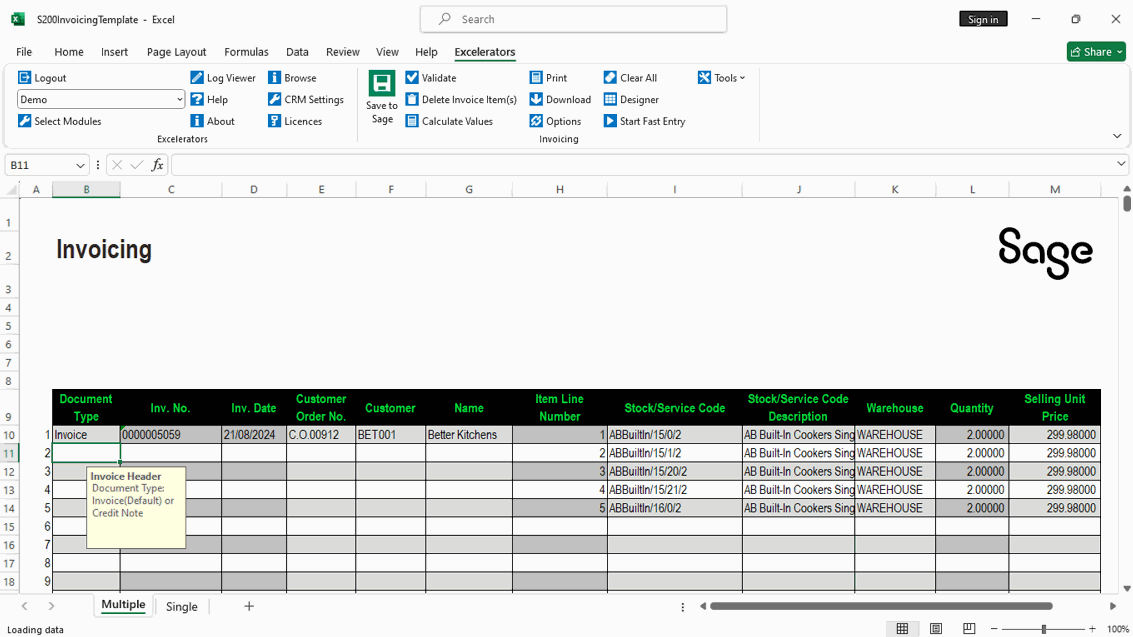Click Calculate Values
This screenshot has width=1133, height=637.
tap(449, 121)
